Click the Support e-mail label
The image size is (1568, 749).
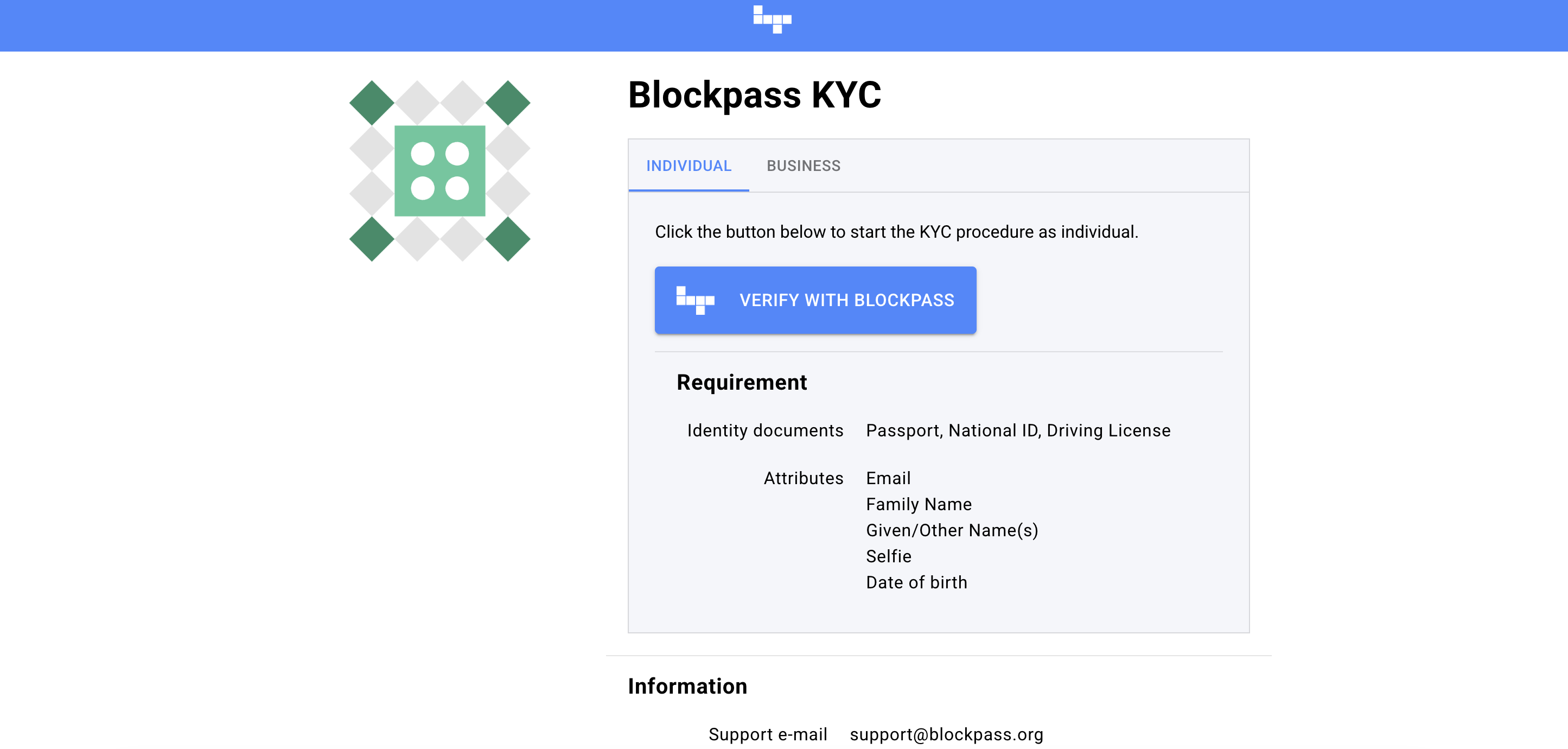tap(767, 734)
